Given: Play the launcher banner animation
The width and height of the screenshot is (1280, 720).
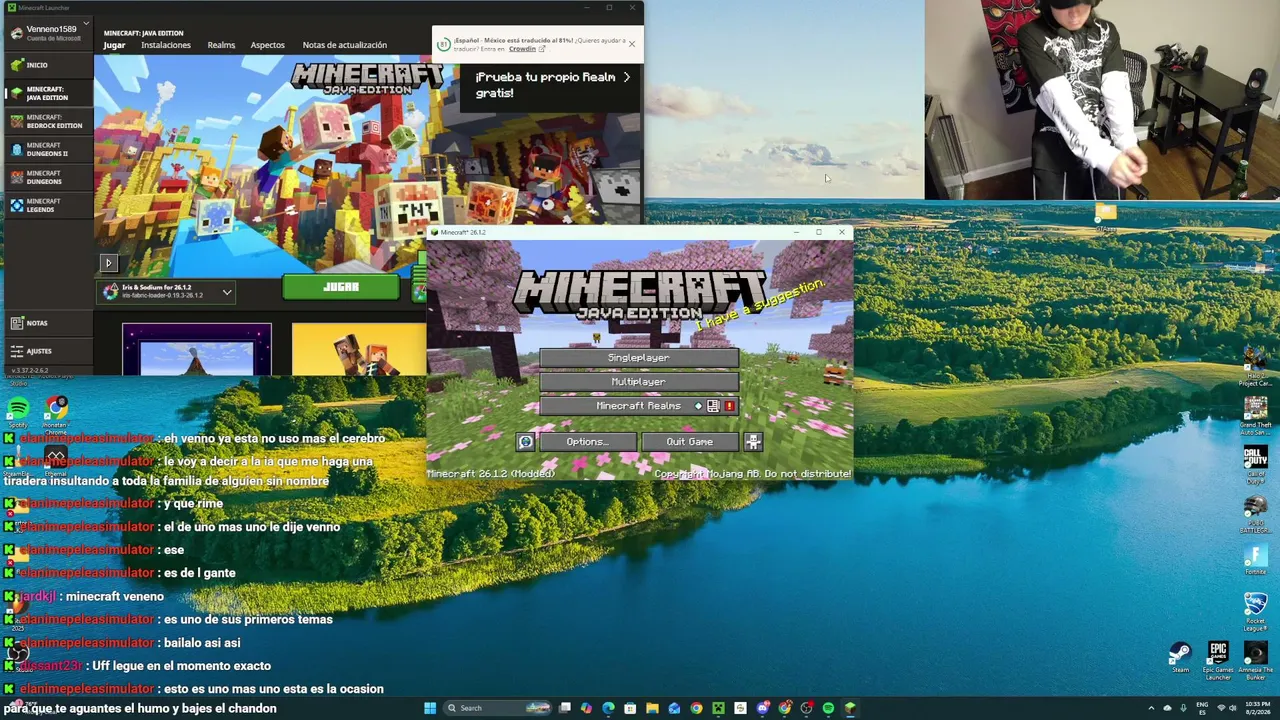Looking at the screenshot, I should coord(108,263).
